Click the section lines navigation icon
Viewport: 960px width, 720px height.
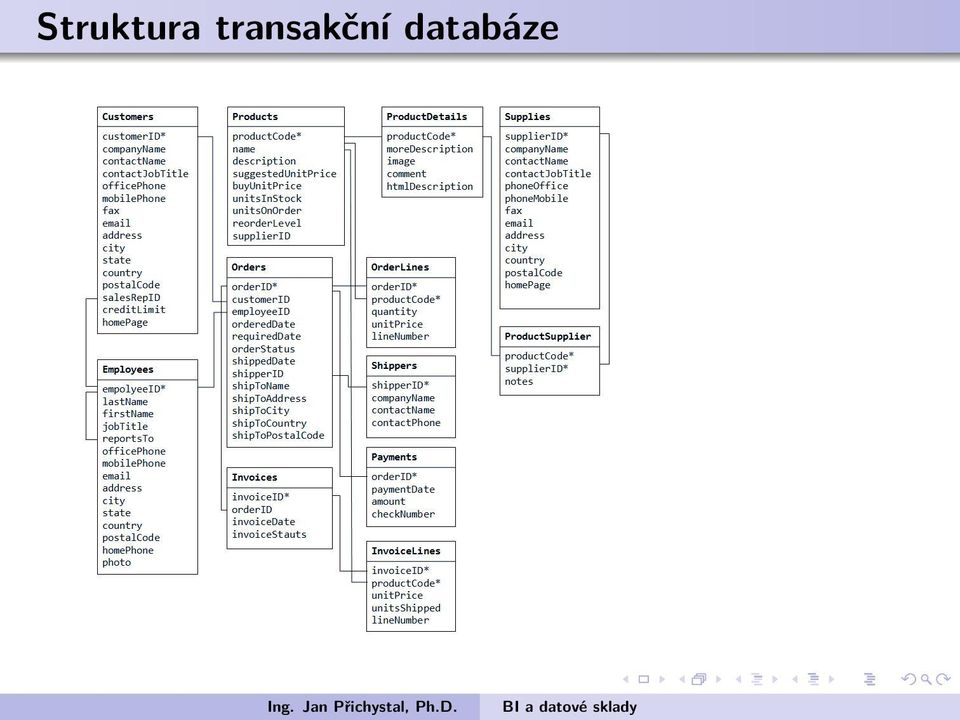tap(813, 679)
